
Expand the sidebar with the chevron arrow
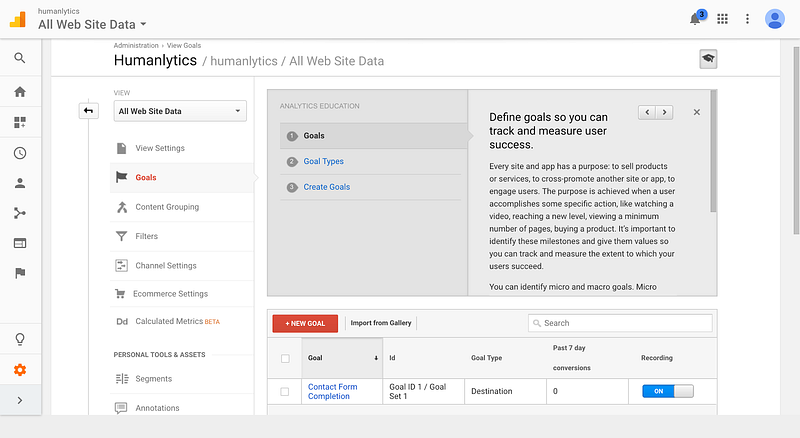(20, 400)
